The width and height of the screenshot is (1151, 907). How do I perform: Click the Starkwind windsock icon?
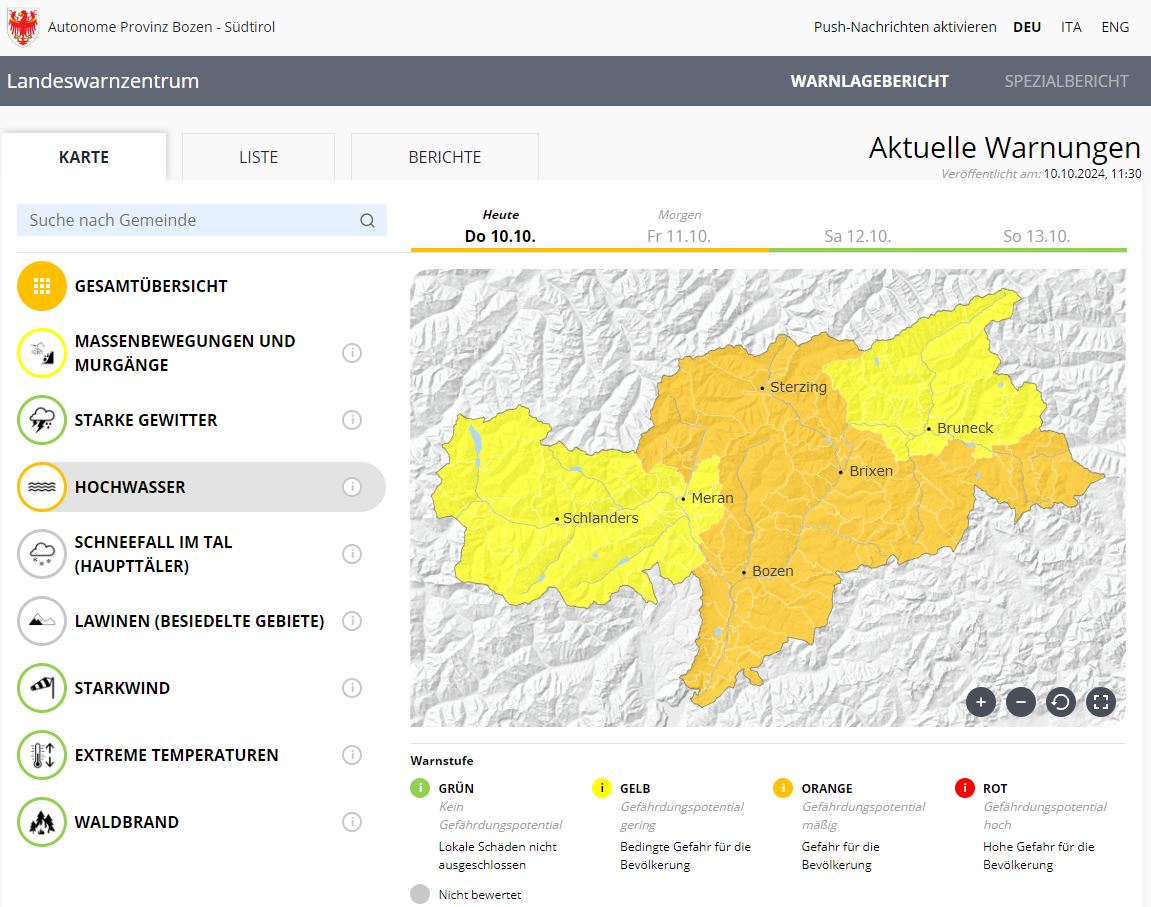[42, 688]
